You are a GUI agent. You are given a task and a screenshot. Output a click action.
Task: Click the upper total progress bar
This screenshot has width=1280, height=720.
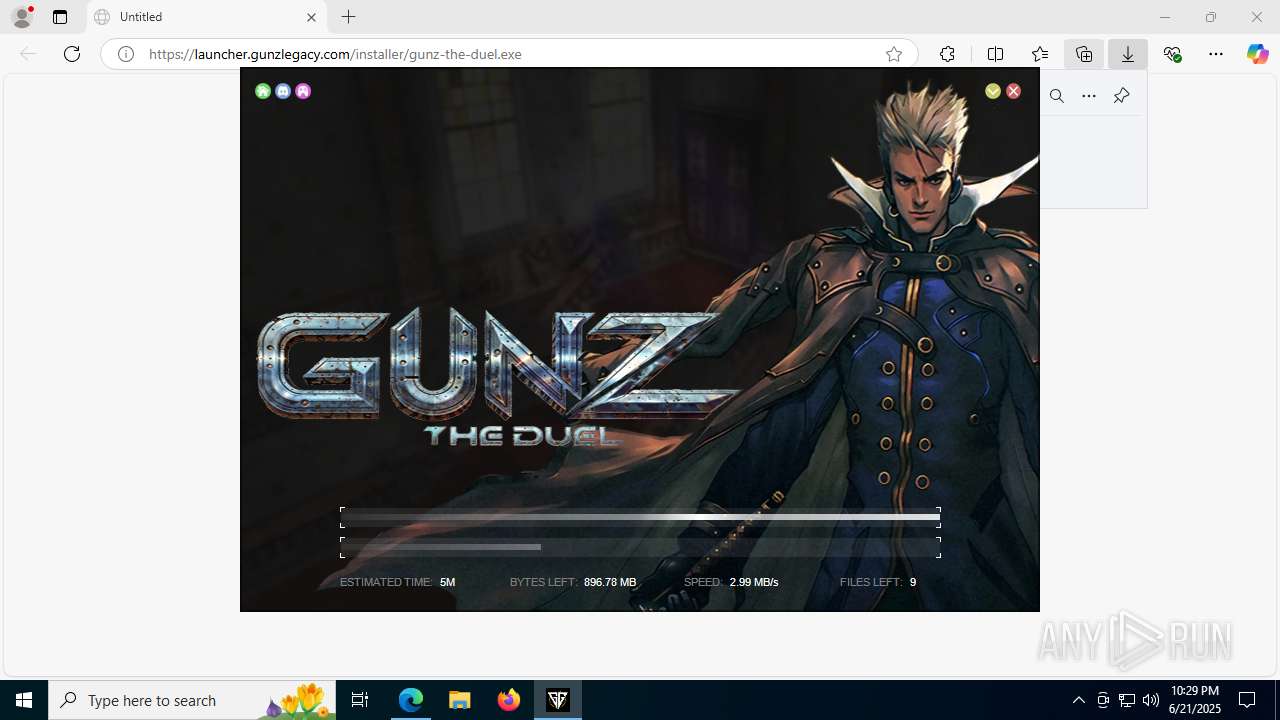(x=640, y=518)
